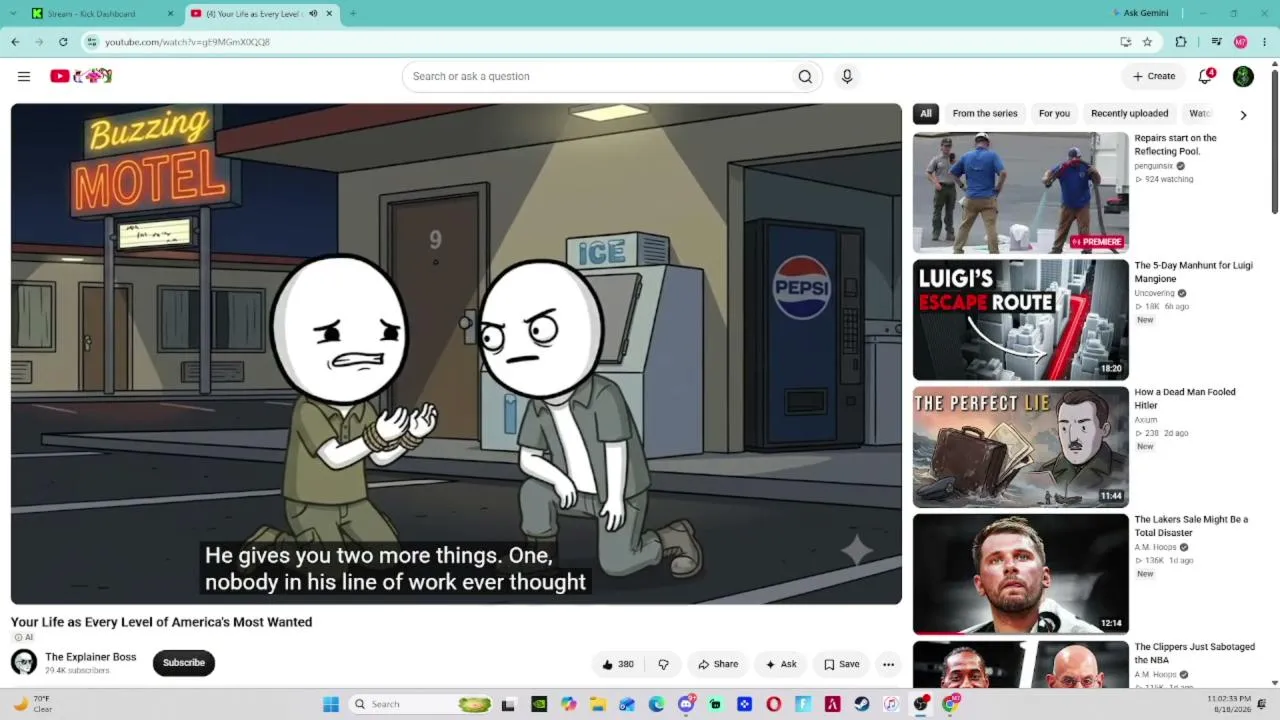This screenshot has height=720, width=1280.
Task: Click the Create button
Action: [1154, 76]
